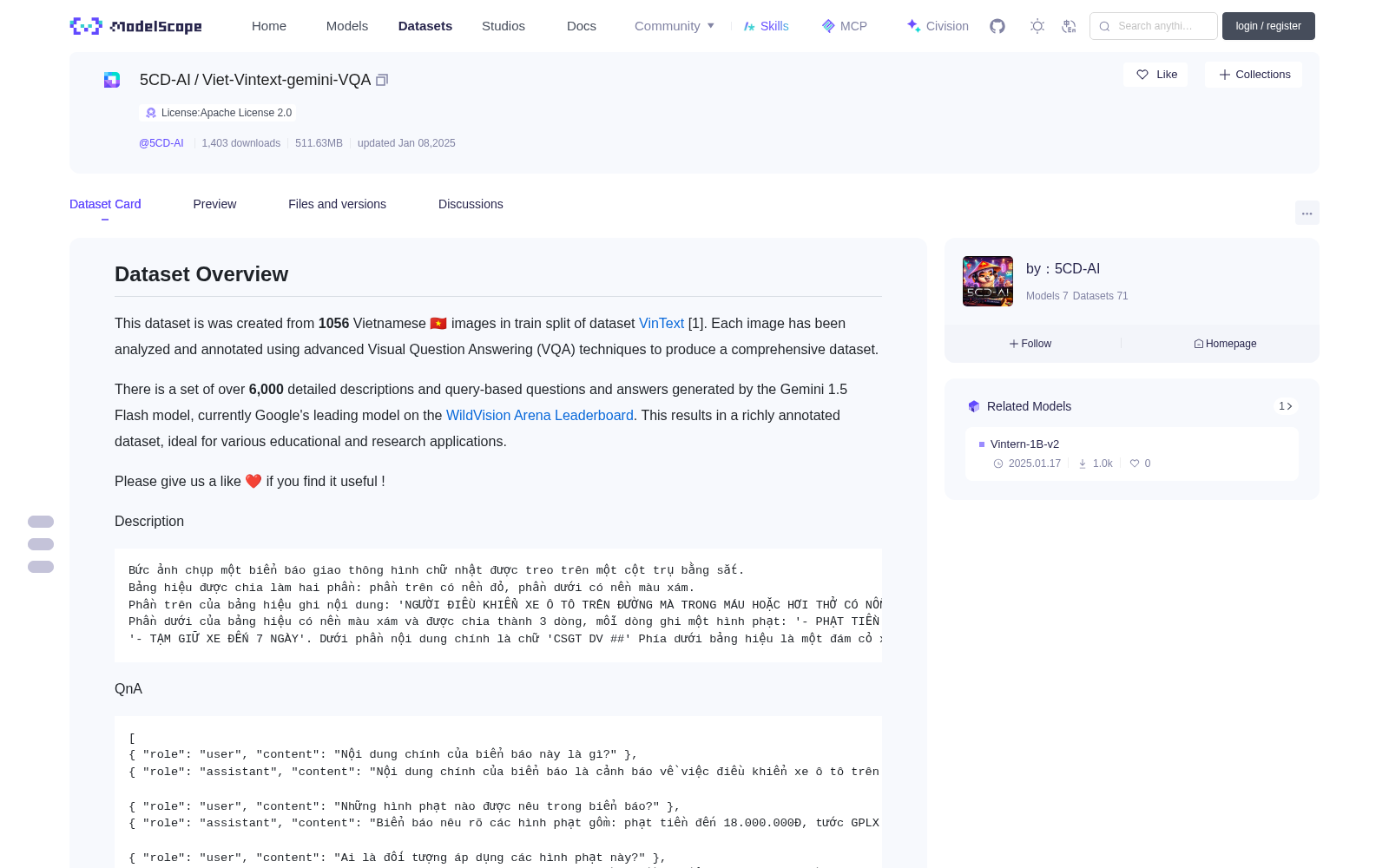Open the more options ellipsis button
Viewport: 1389px width, 868px height.
1307,213
